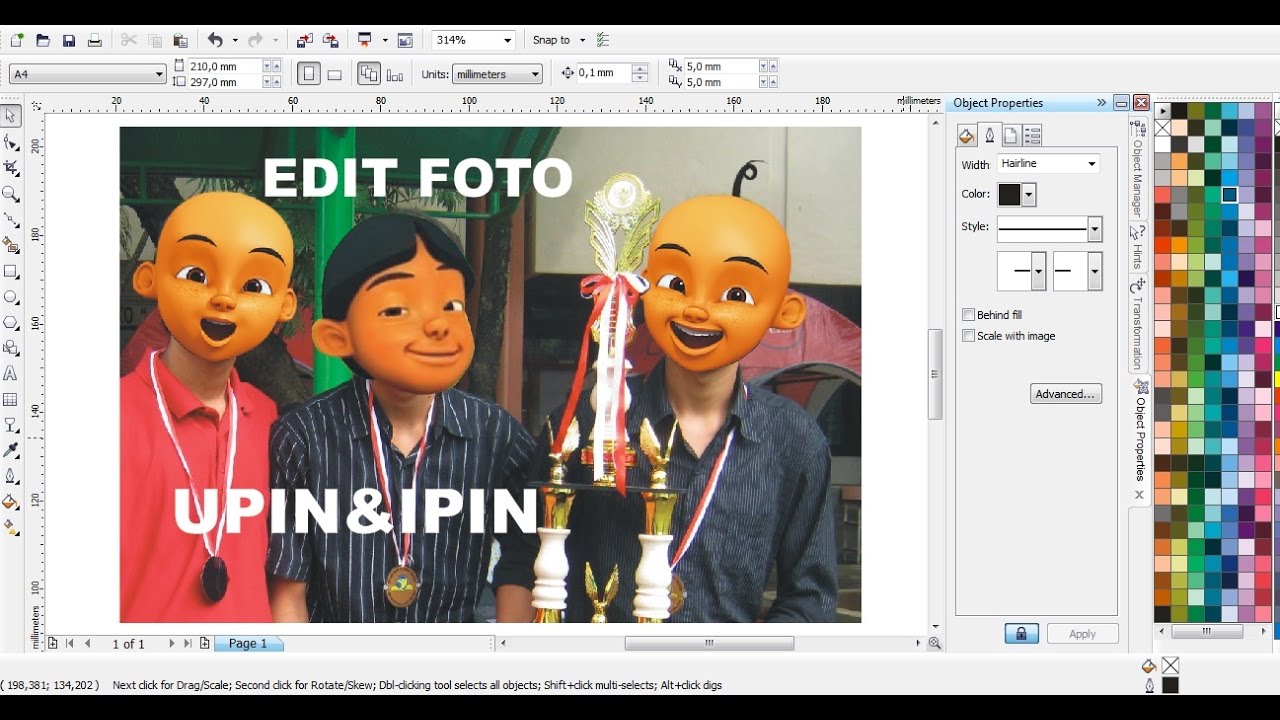Screen dimensions: 1280x720
Task: Go to the next page arrow
Action: pos(172,644)
